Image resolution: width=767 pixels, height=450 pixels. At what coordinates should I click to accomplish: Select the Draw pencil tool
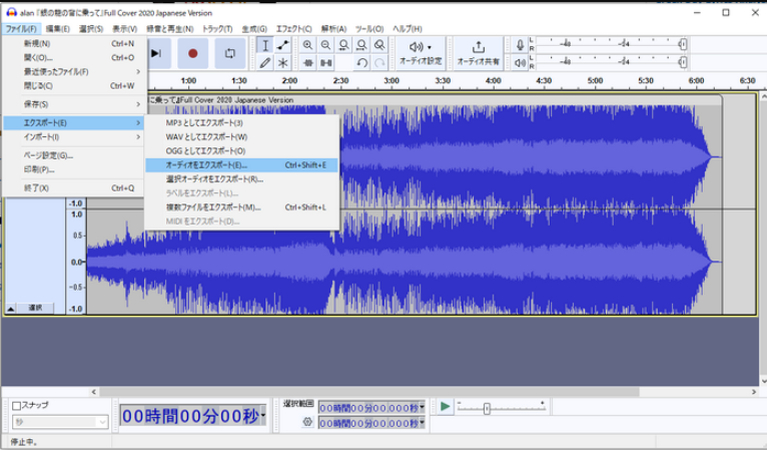[x=265, y=63]
